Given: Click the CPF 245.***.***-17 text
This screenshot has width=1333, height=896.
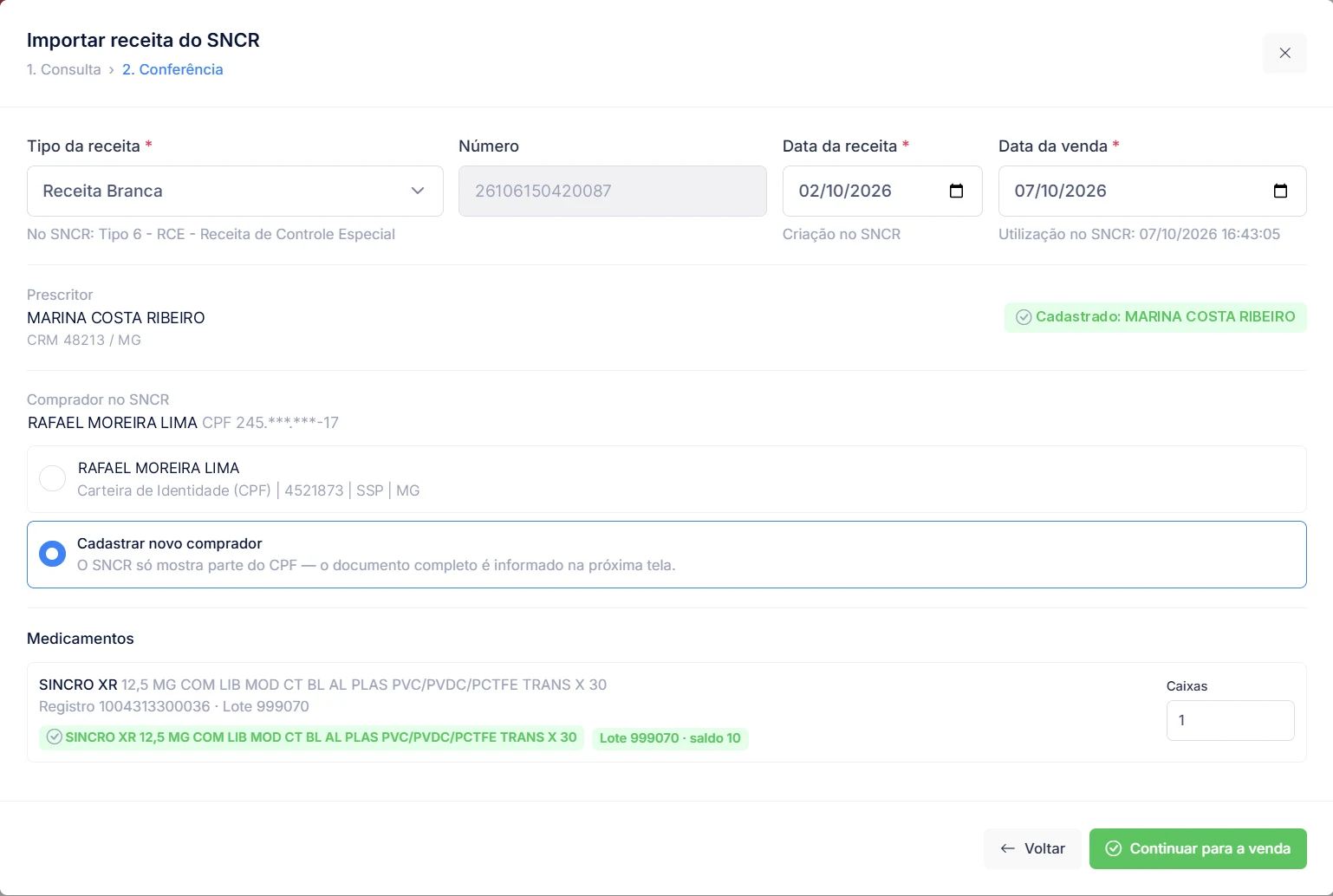Looking at the screenshot, I should [270, 423].
